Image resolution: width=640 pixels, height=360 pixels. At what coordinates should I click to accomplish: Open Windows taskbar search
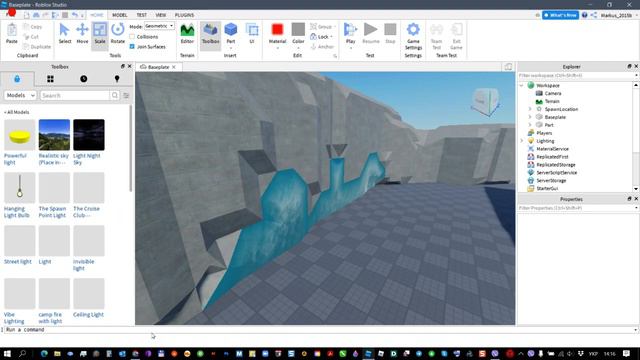tap(22, 353)
